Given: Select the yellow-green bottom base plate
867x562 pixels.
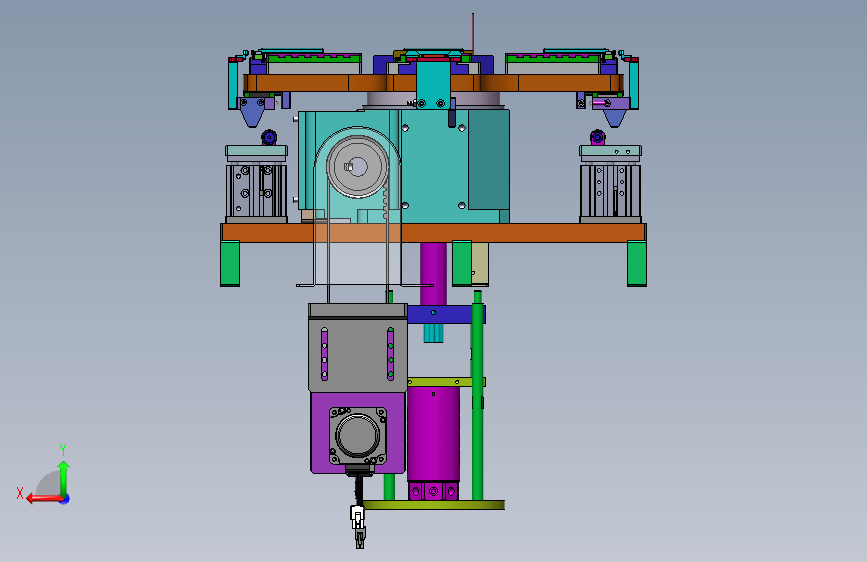Looking at the screenshot, I should click(x=433, y=504).
